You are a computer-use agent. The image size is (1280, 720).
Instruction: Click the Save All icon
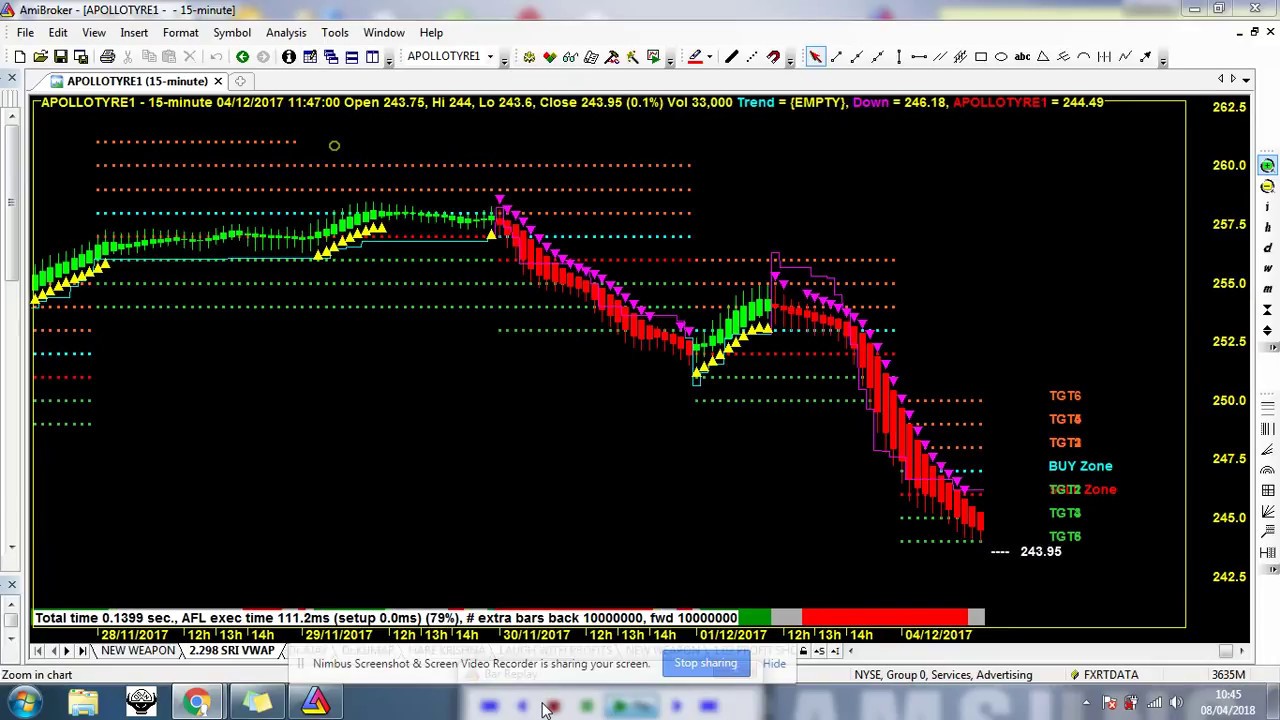(82, 57)
